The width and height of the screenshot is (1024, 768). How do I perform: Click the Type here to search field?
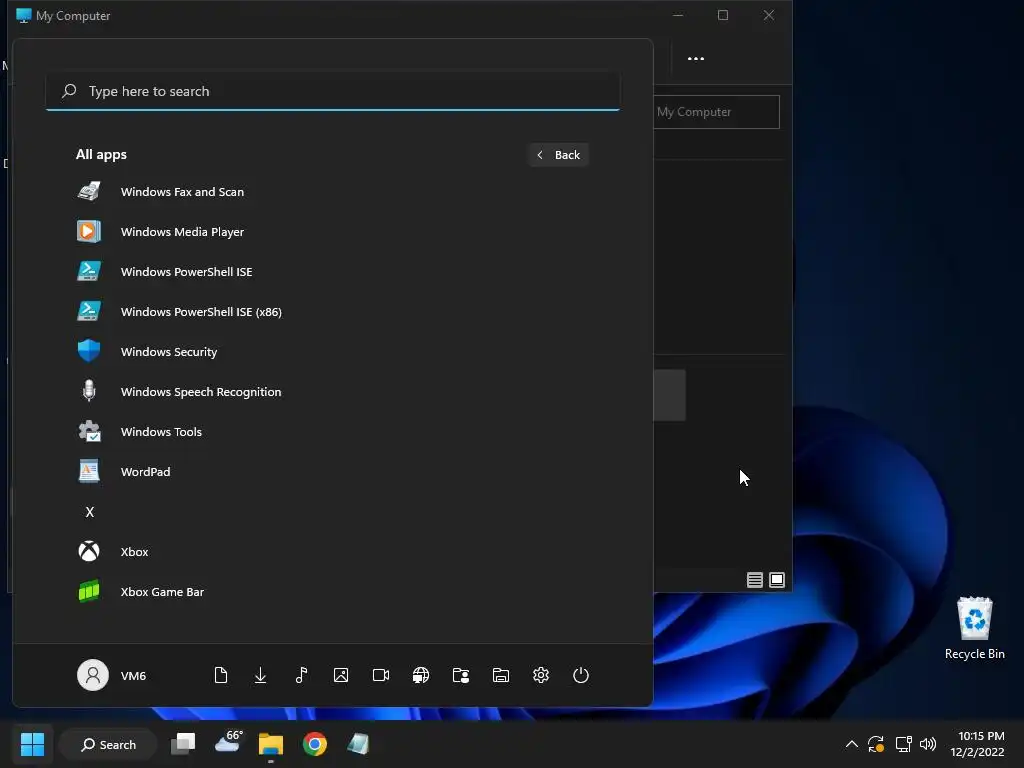[333, 91]
